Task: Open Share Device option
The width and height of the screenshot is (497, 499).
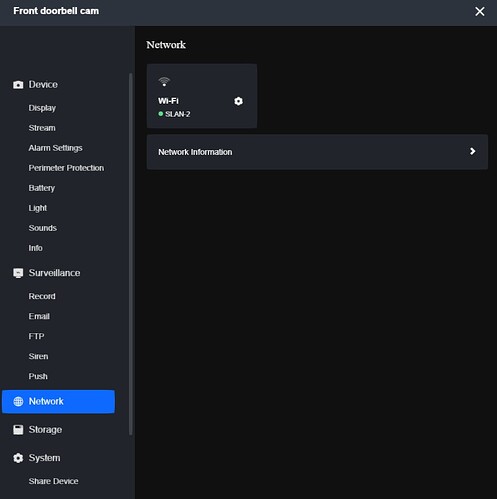Action: coord(53,481)
